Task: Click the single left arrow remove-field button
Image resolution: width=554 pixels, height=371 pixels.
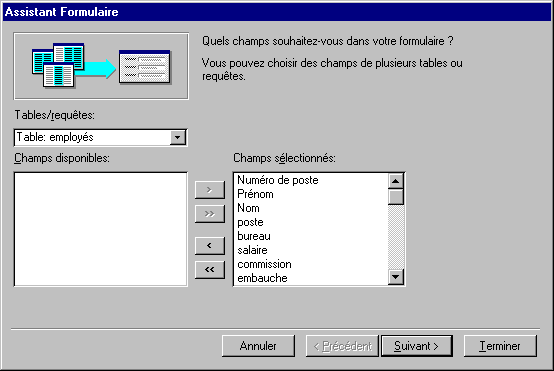Action: pyautogui.click(x=210, y=246)
